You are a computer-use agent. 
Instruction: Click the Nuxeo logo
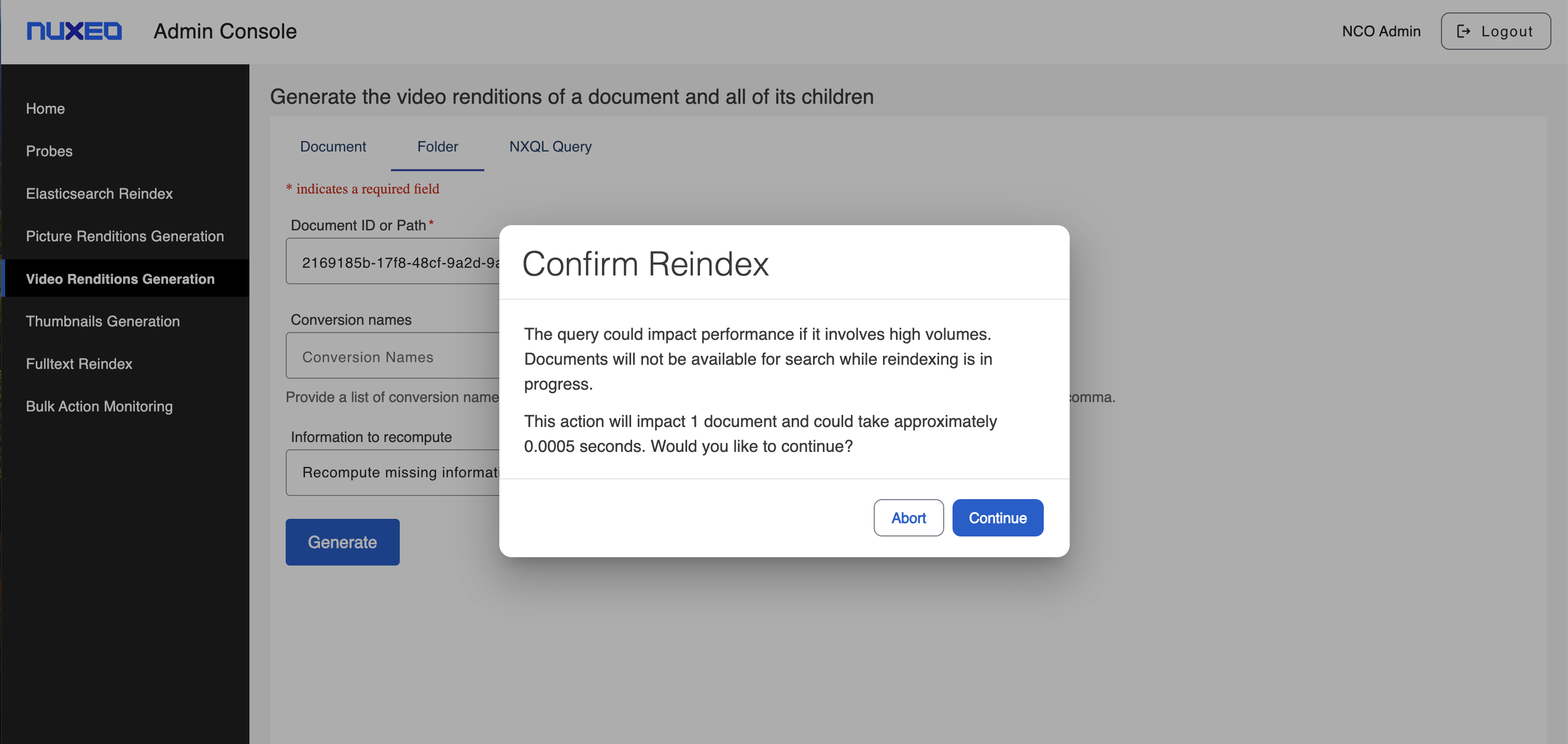(x=74, y=31)
